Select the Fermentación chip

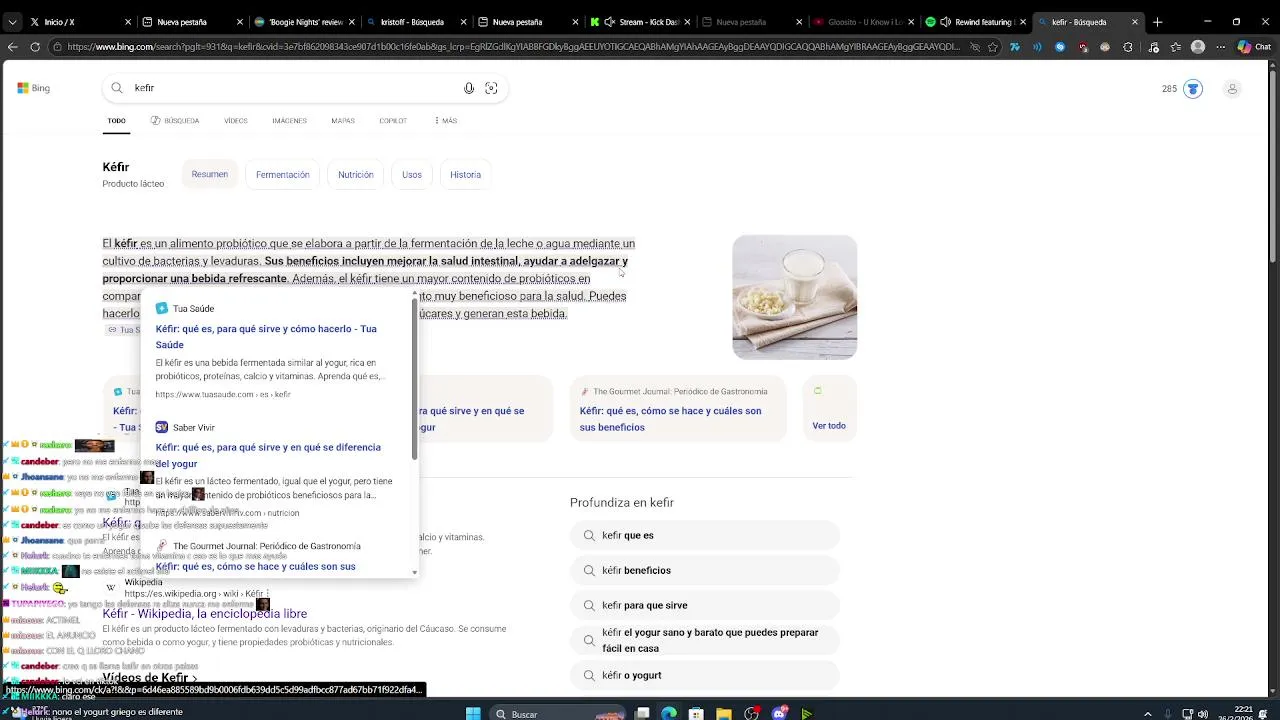click(x=283, y=174)
